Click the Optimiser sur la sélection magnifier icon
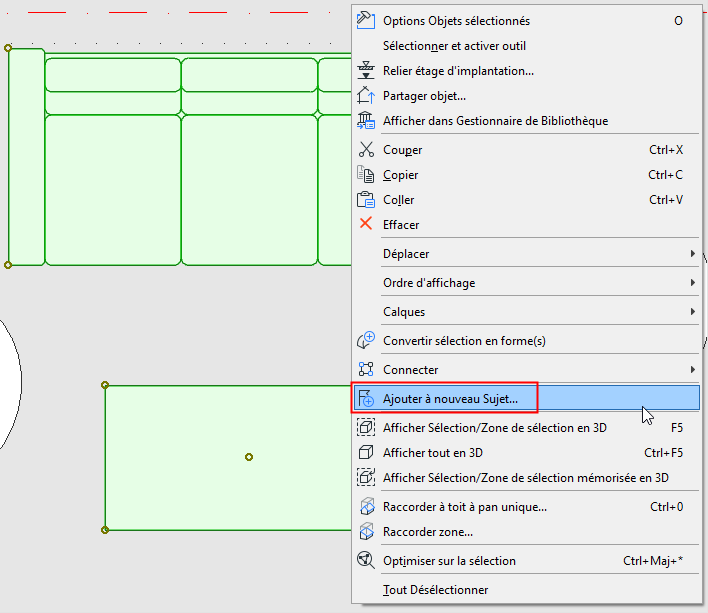This screenshot has width=708, height=613. [366, 561]
